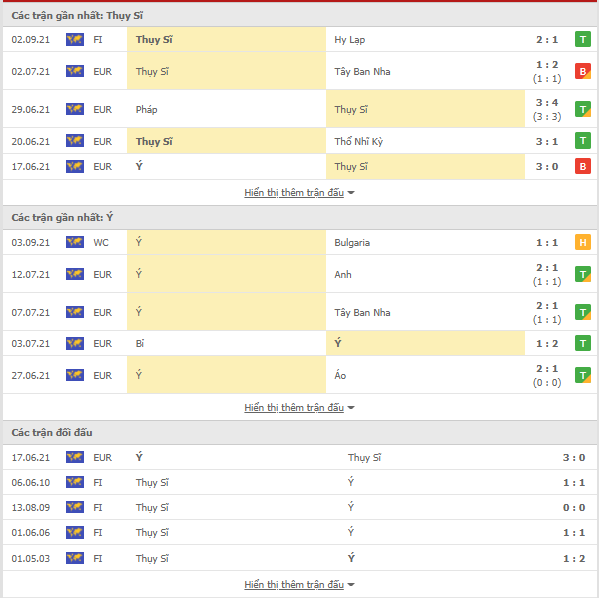The height and width of the screenshot is (598, 599).
Task: Open team Bỉ in 03.07.21 row
Action: tap(140, 344)
